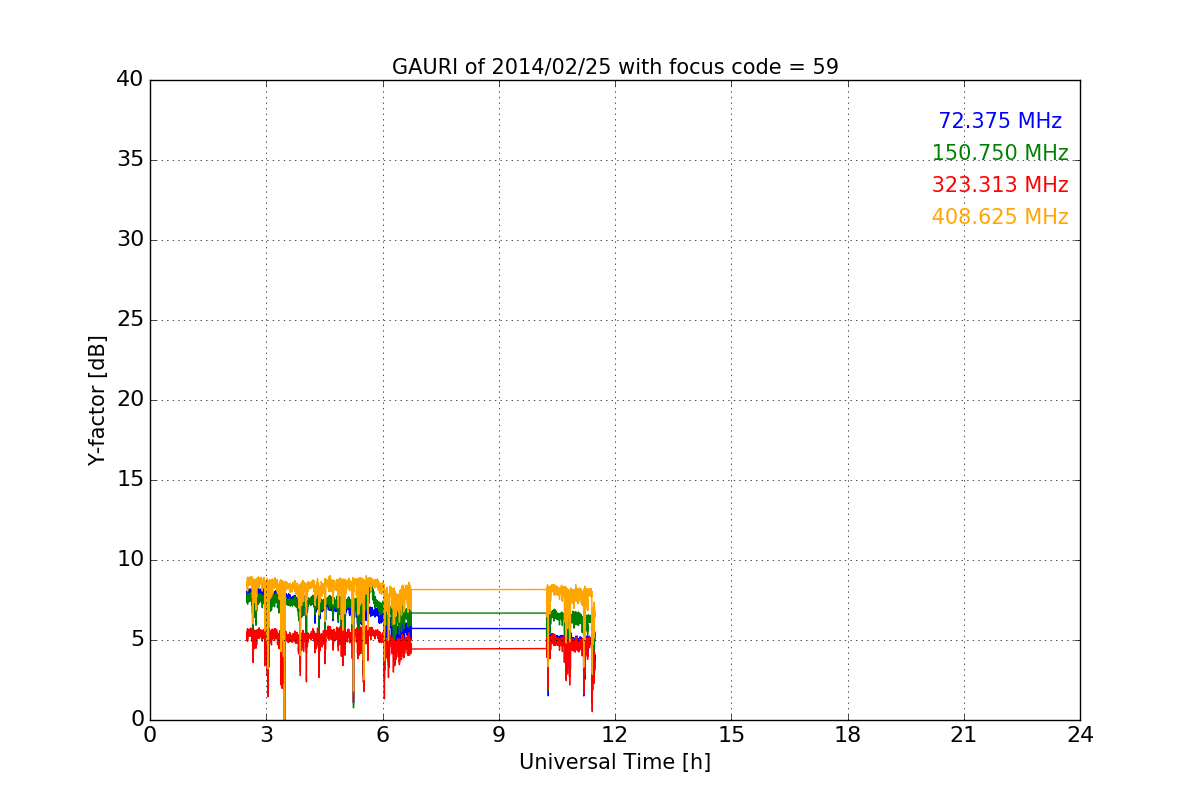Click the x-axis tick label 21
Viewport: 1200px width, 800px height.
pos(964,735)
